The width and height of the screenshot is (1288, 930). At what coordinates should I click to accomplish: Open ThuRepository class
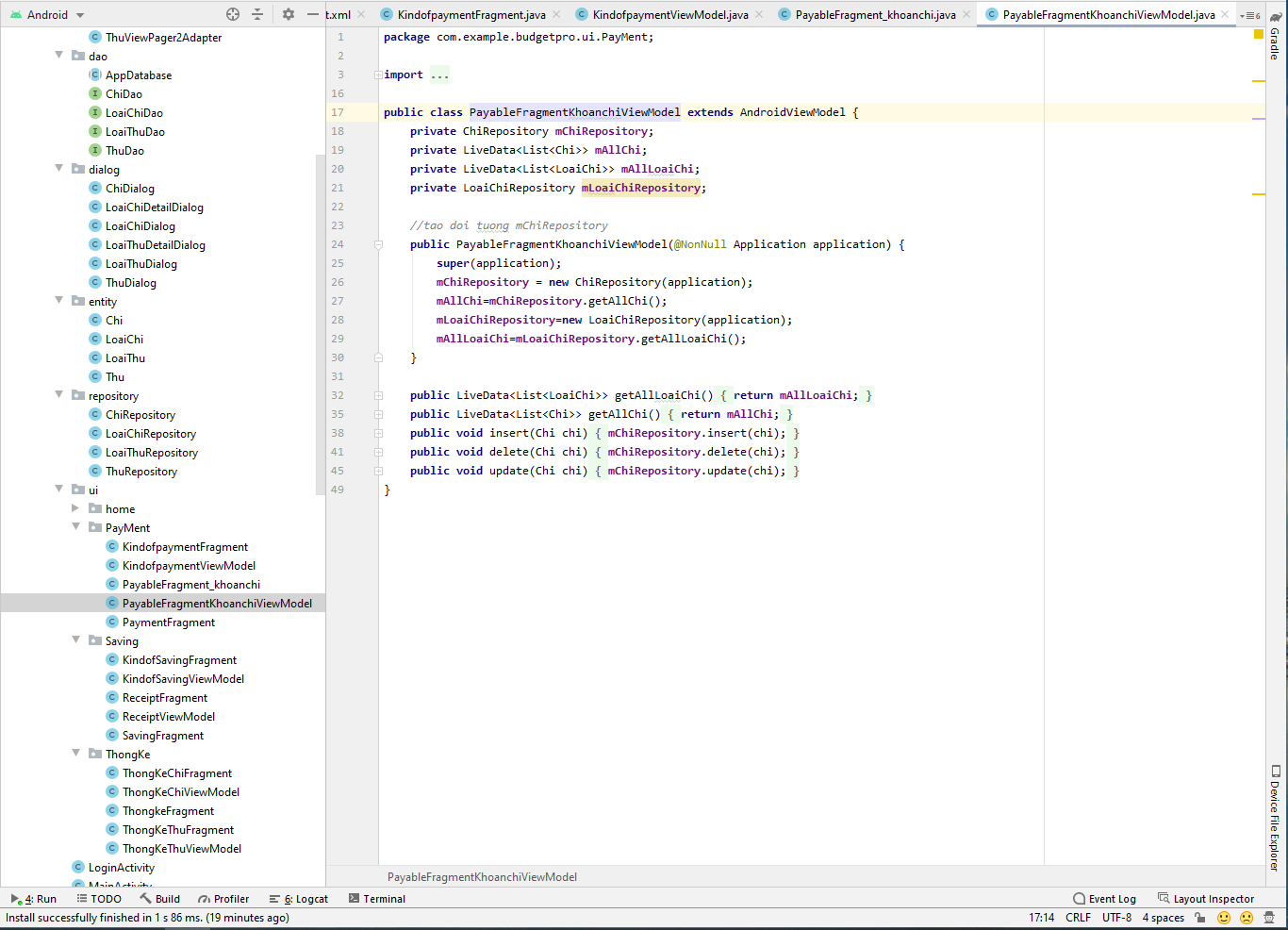[x=140, y=472]
